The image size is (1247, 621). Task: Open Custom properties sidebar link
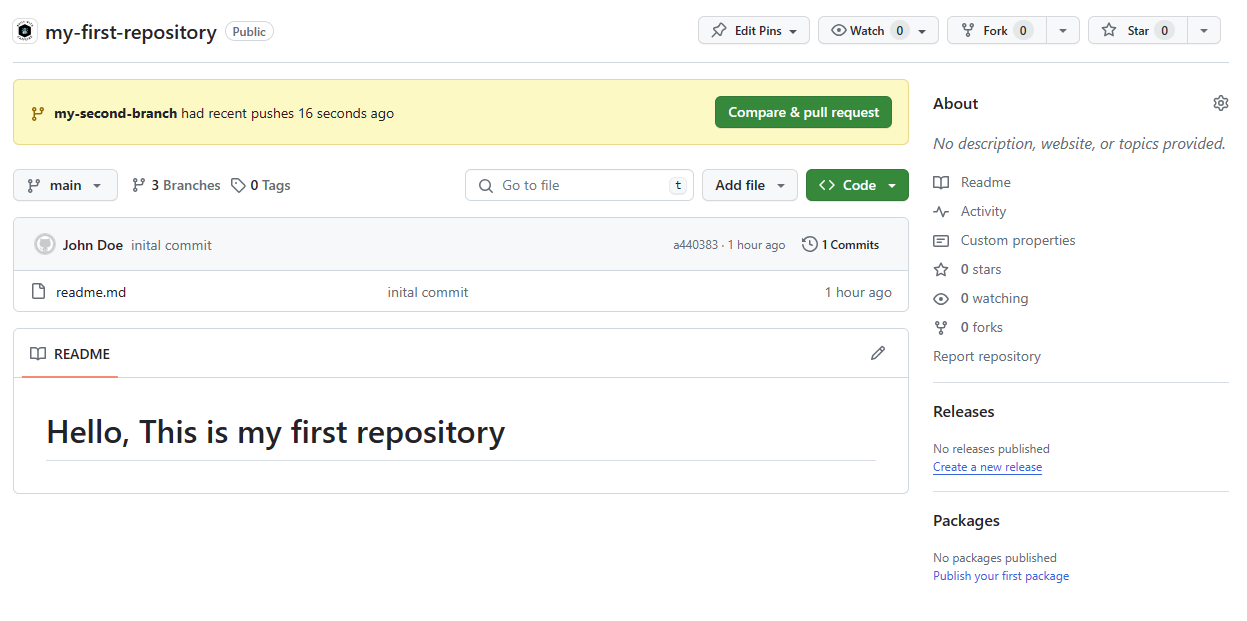[x=1017, y=240]
